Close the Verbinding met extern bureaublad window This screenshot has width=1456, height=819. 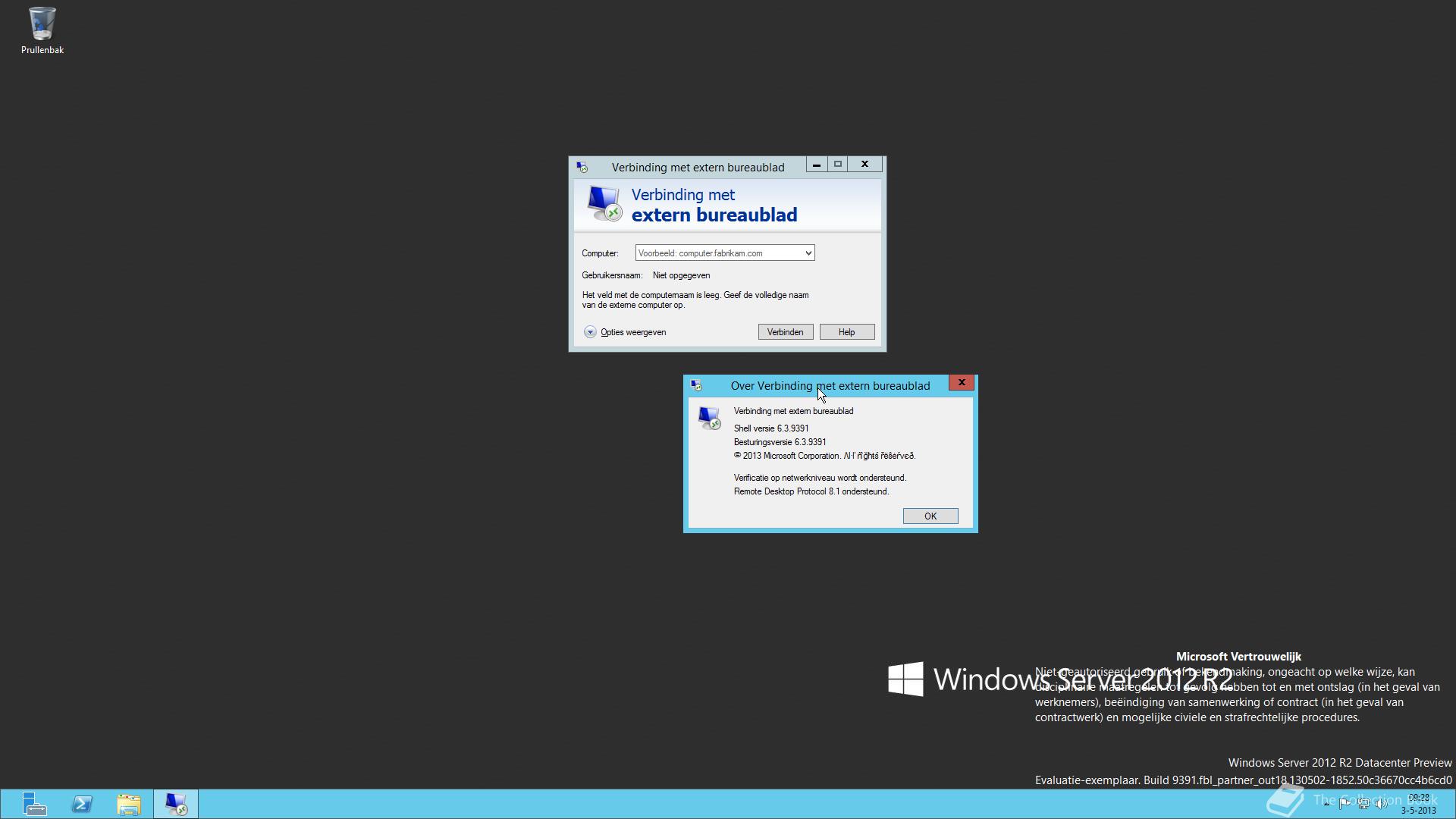pyautogui.click(x=864, y=165)
